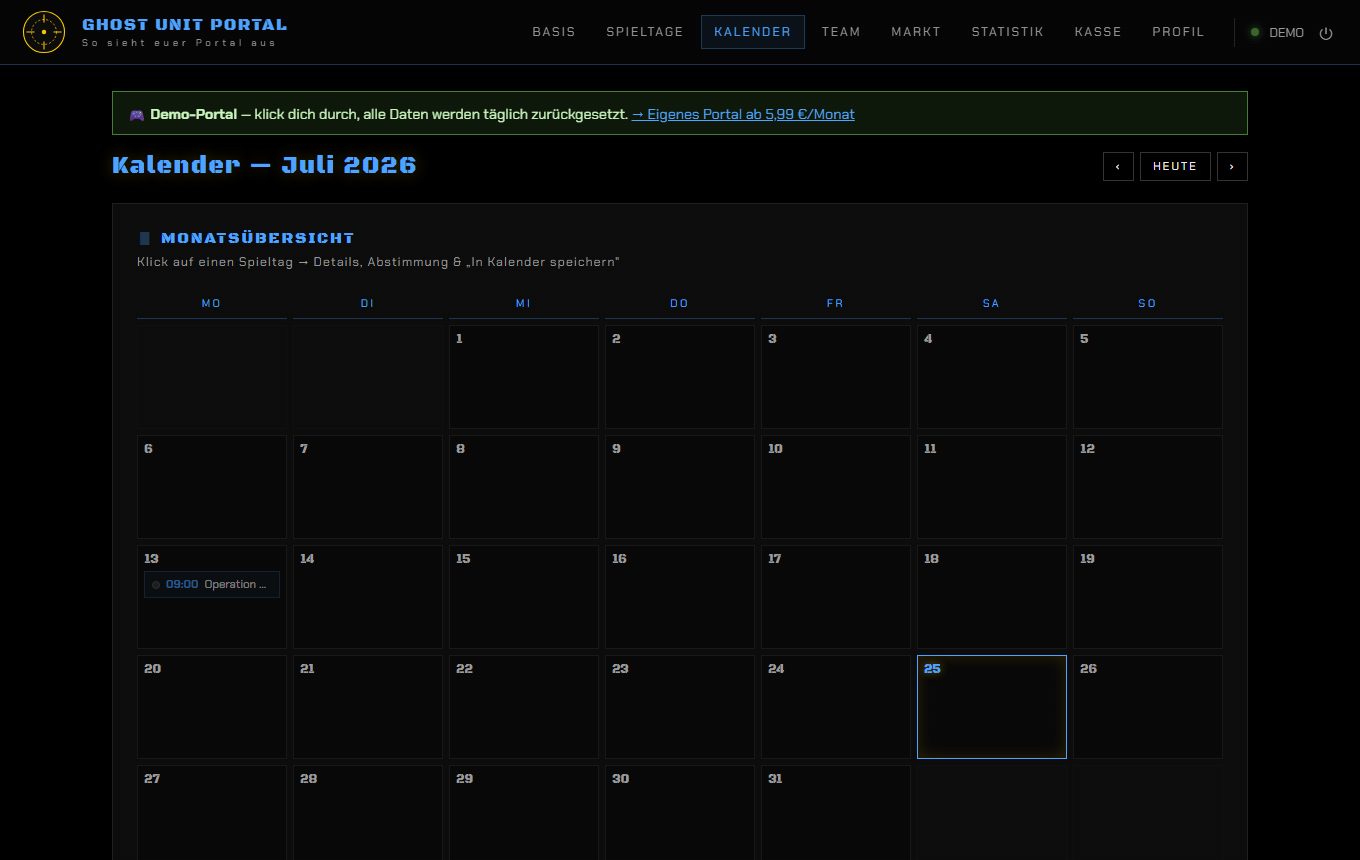1360x860 pixels.
Task: Select calendar day 24
Action: click(836, 707)
